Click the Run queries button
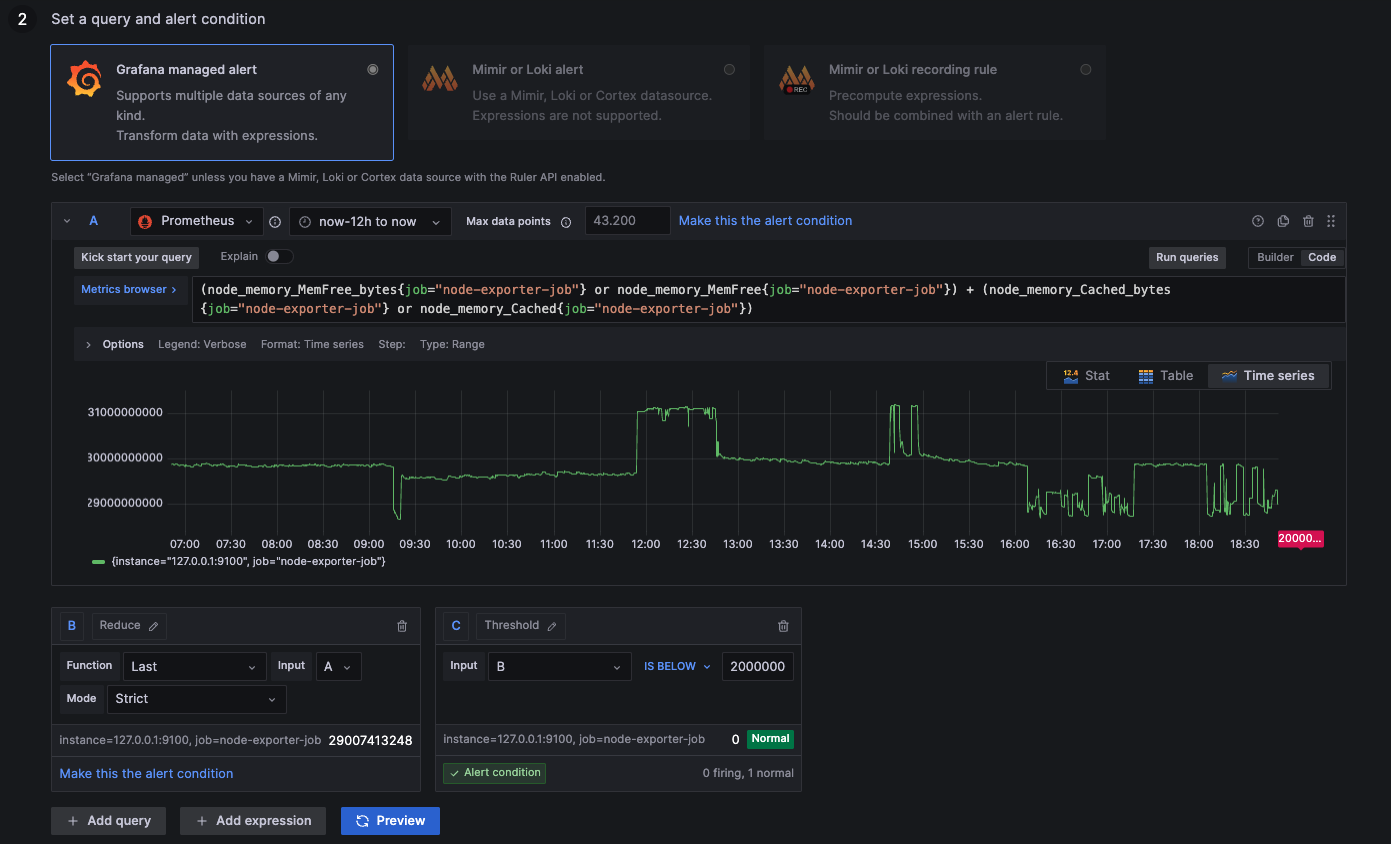 [1187, 257]
